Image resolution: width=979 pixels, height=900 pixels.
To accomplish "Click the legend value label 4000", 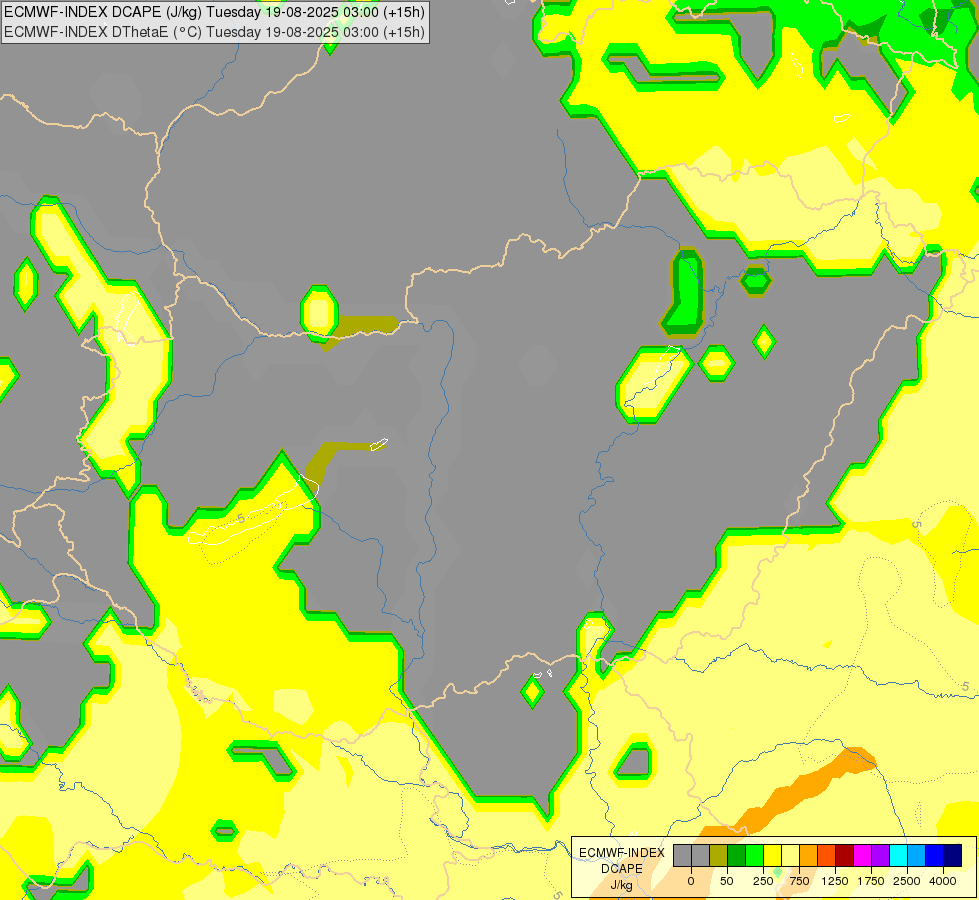I will pyautogui.click(x=943, y=881).
